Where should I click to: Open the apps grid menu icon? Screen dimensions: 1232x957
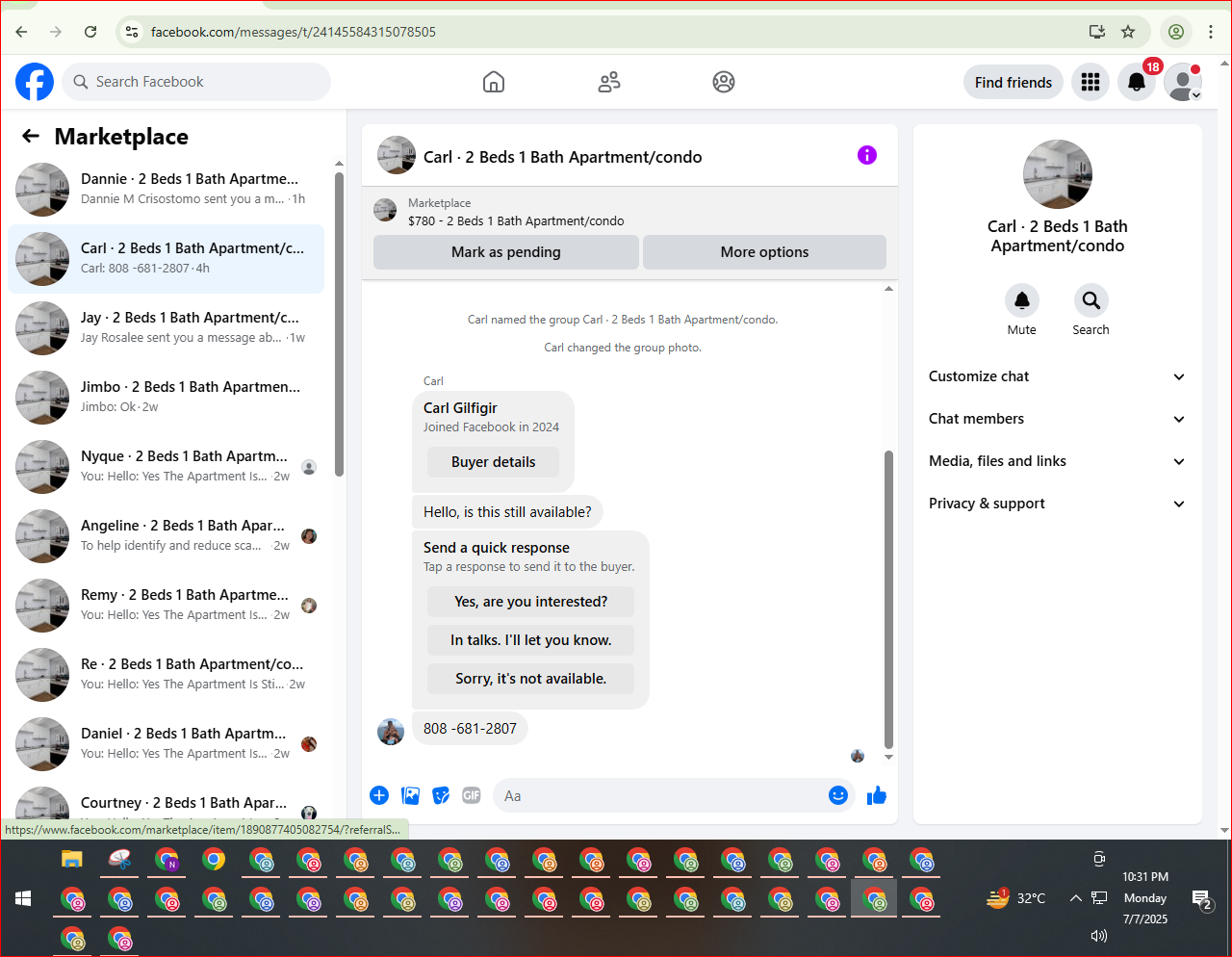click(x=1091, y=83)
